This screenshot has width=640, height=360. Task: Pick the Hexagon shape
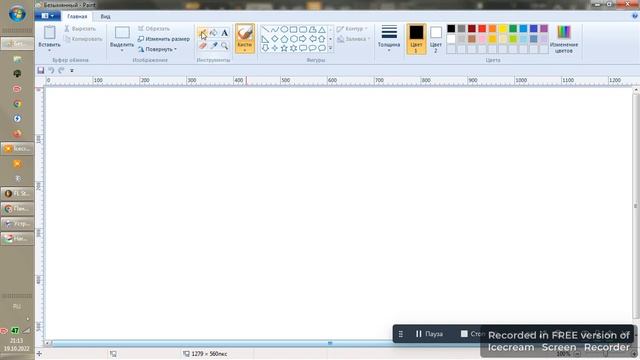coord(293,39)
